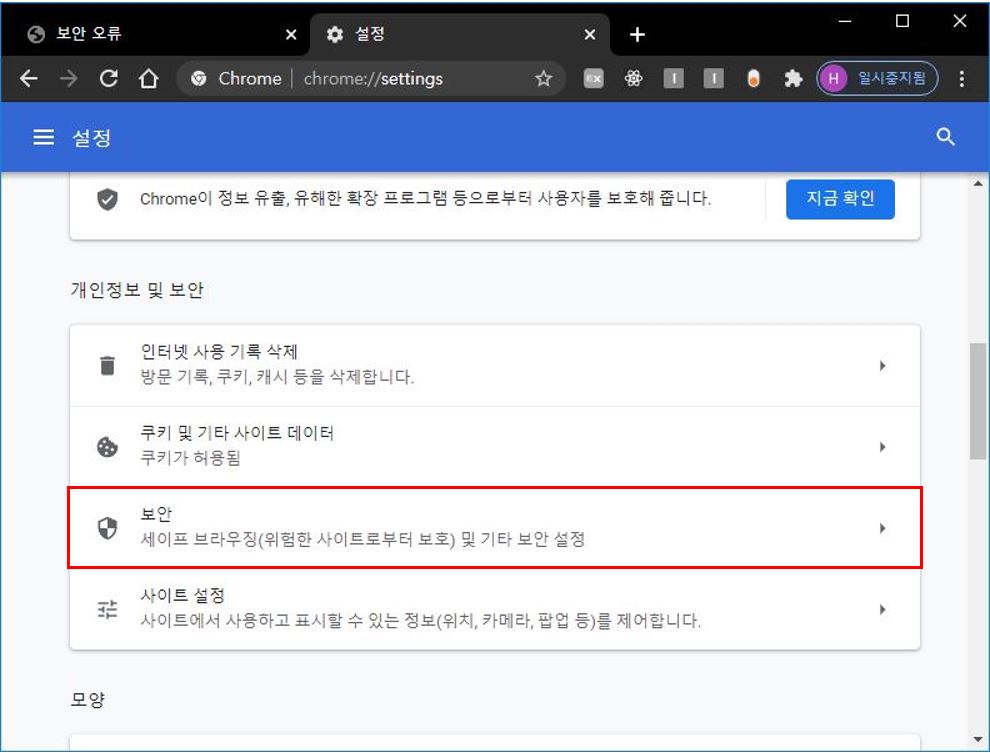
Task: Open the 보안 settings row title
Action: (x=156, y=514)
